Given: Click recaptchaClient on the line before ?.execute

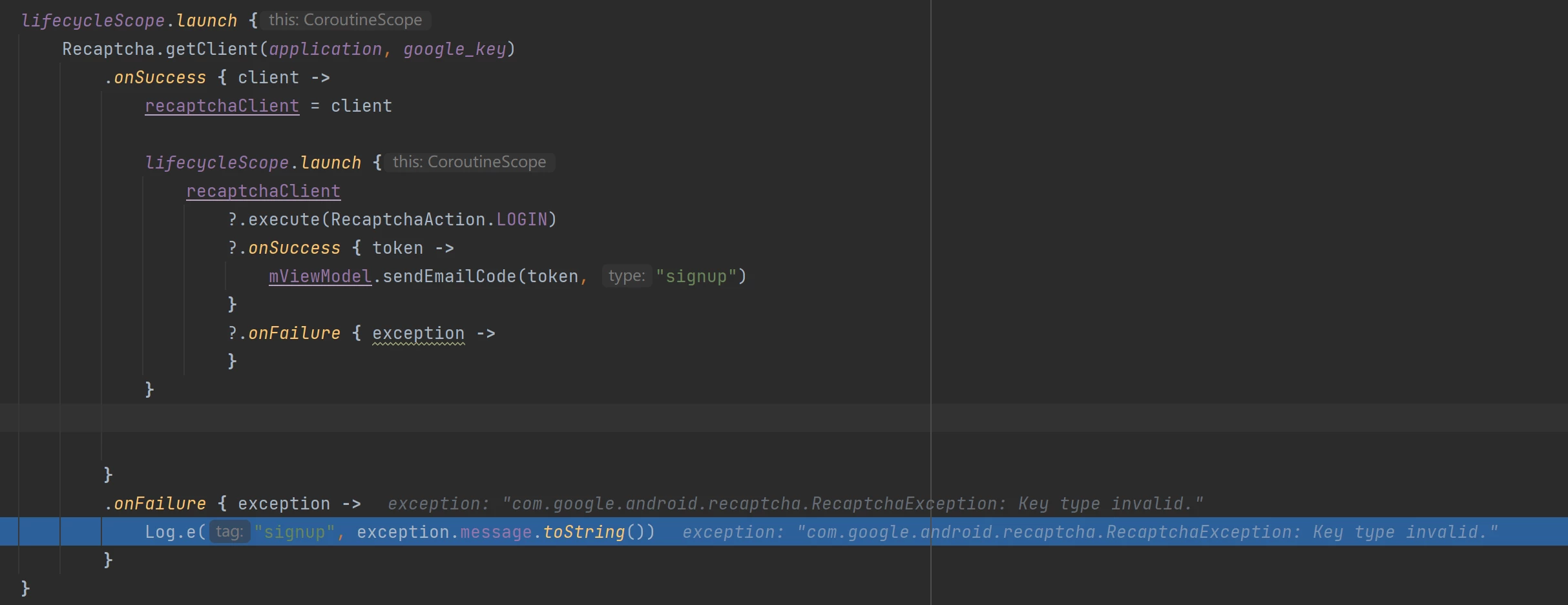Looking at the screenshot, I should (x=264, y=191).
